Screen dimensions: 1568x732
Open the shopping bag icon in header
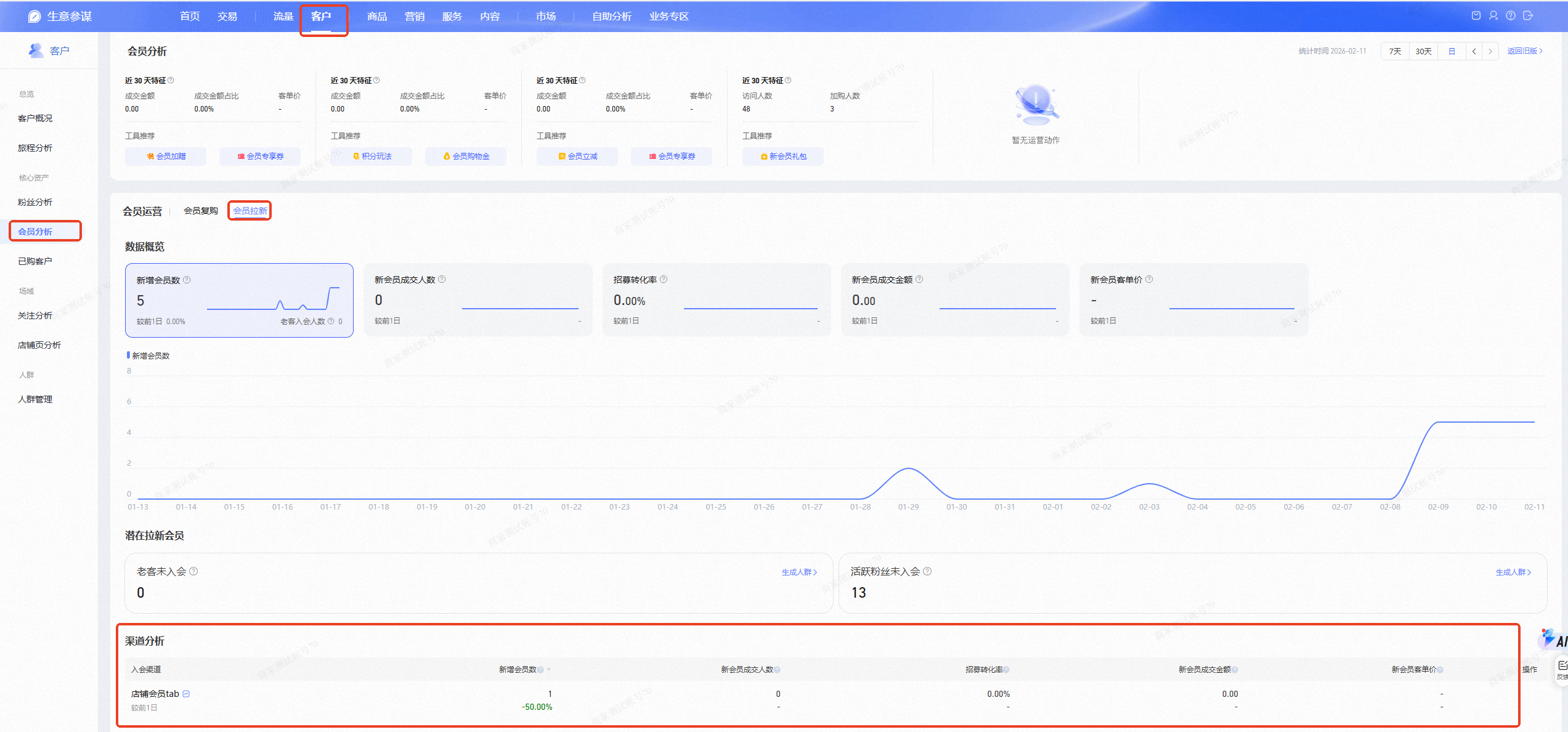(x=1476, y=16)
